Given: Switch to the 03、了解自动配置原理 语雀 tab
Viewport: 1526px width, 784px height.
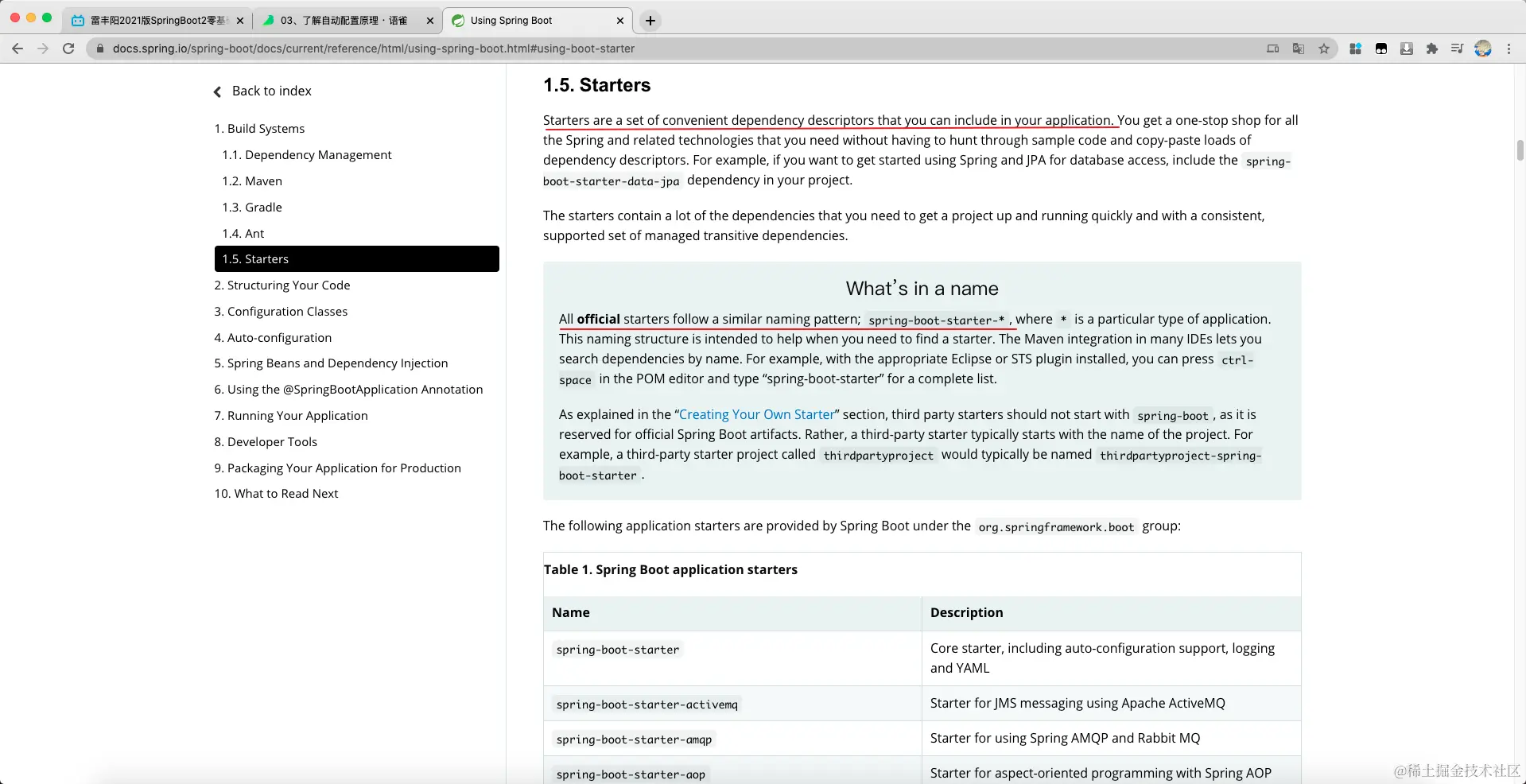Looking at the screenshot, I should [348, 21].
